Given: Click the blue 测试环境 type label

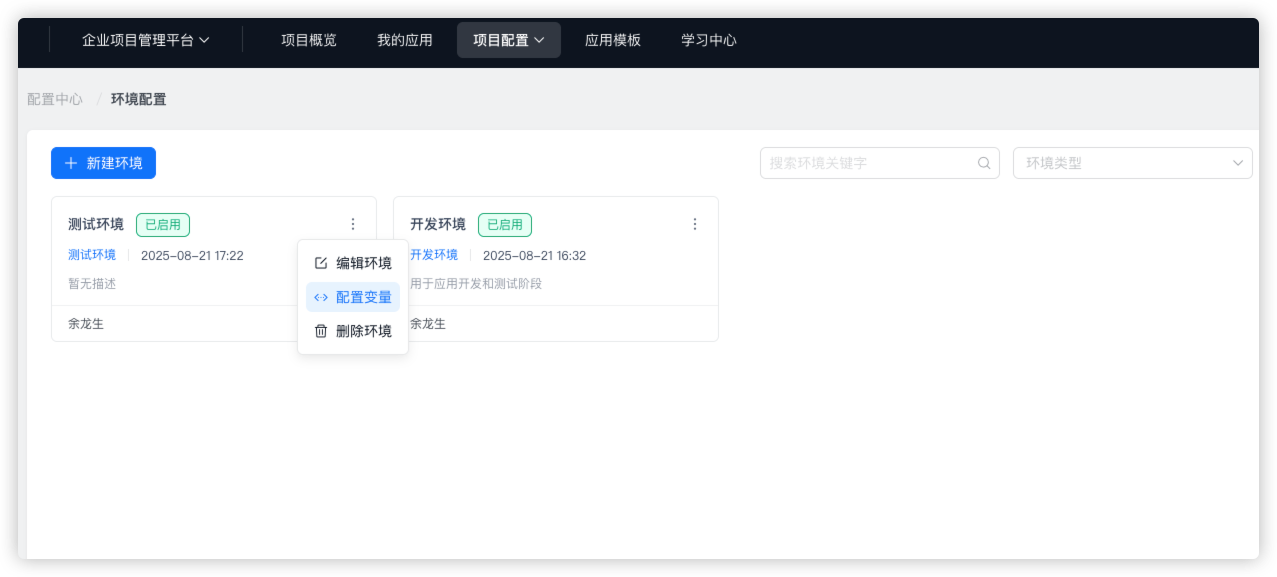Looking at the screenshot, I should coord(92,255).
